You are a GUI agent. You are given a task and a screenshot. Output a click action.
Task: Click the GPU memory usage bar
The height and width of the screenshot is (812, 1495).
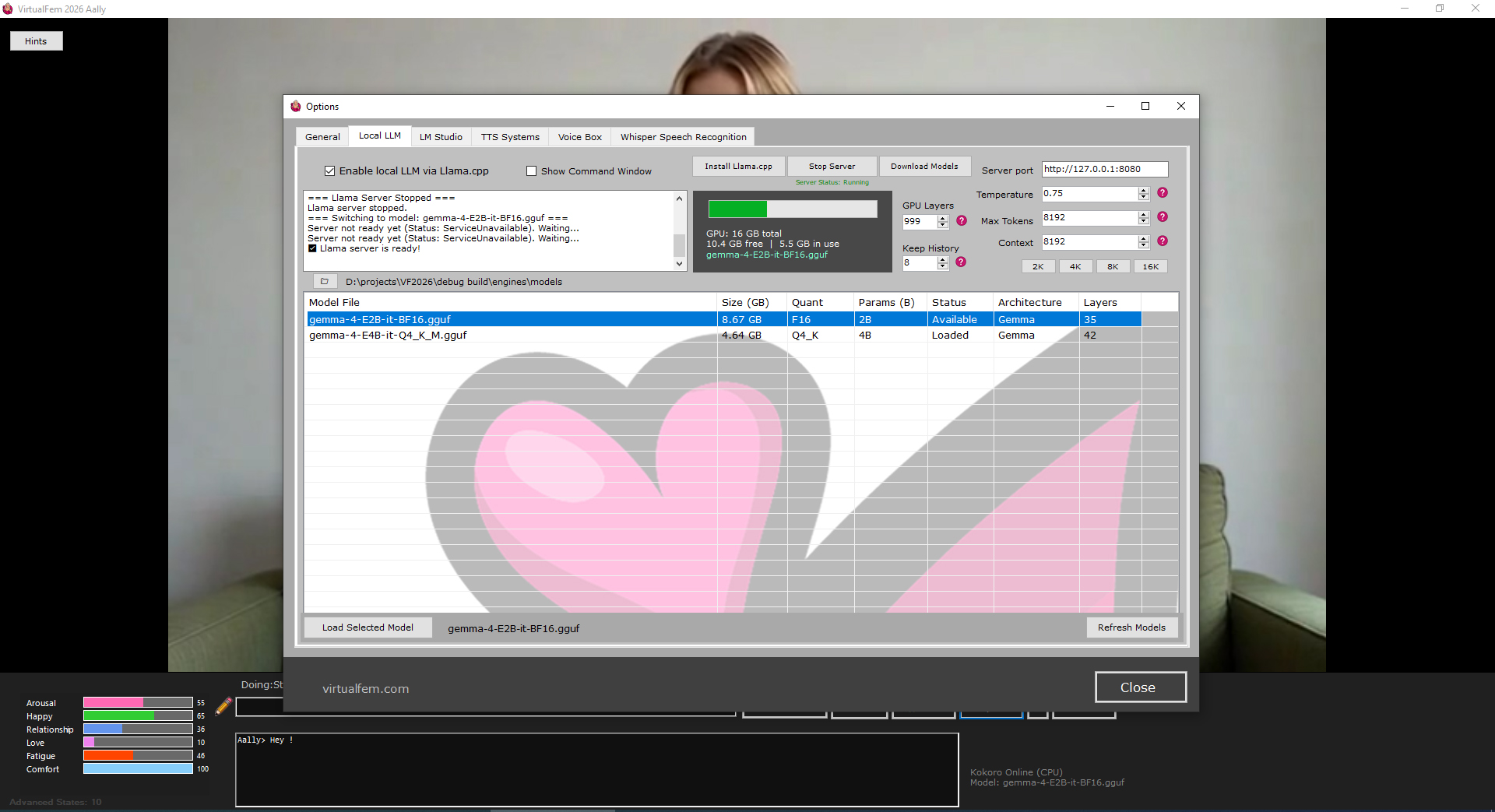(793, 209)
